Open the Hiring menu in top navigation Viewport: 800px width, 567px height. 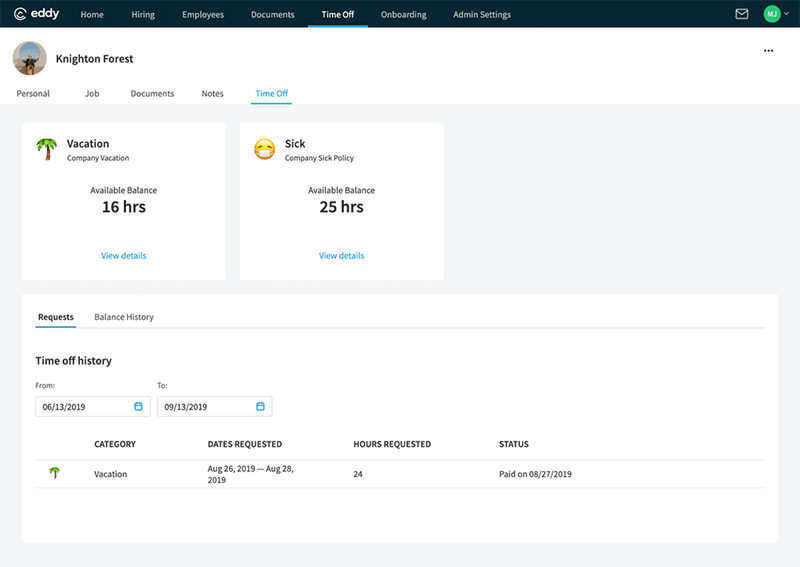143,15
